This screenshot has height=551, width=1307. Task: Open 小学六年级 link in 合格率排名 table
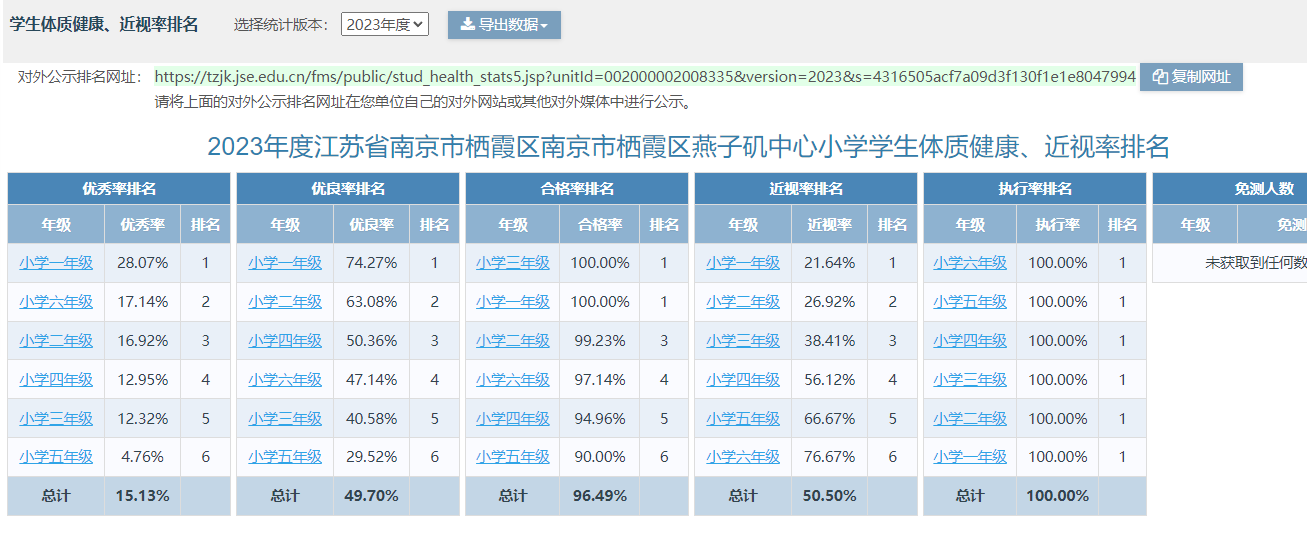pyautogui.click(x=513, y=380)
